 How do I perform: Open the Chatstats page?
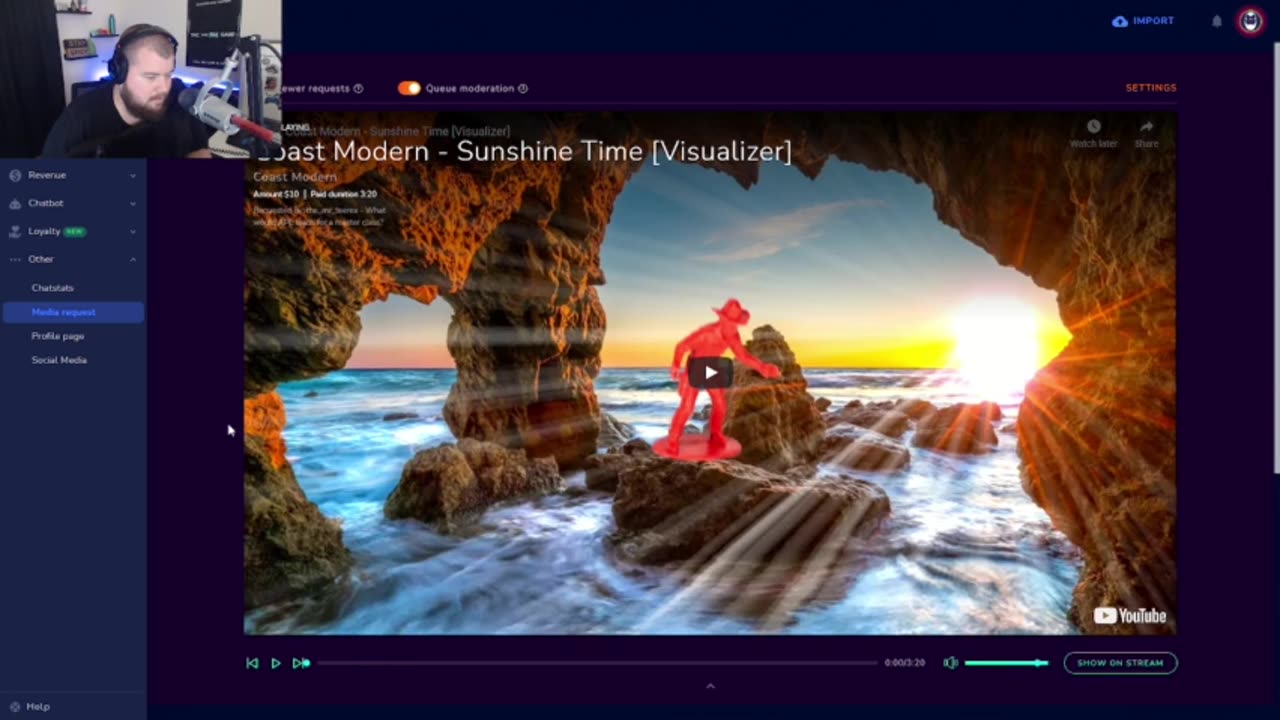52,288
